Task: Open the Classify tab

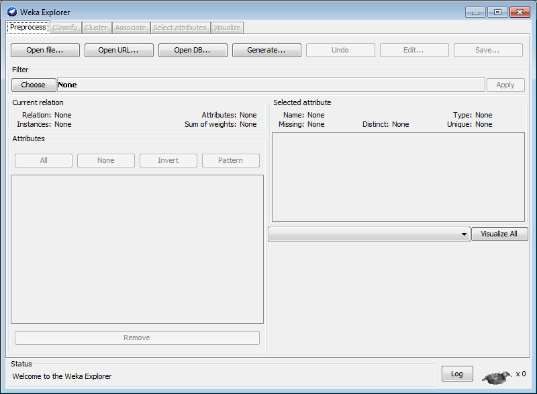Action: (x=65, y=27)
